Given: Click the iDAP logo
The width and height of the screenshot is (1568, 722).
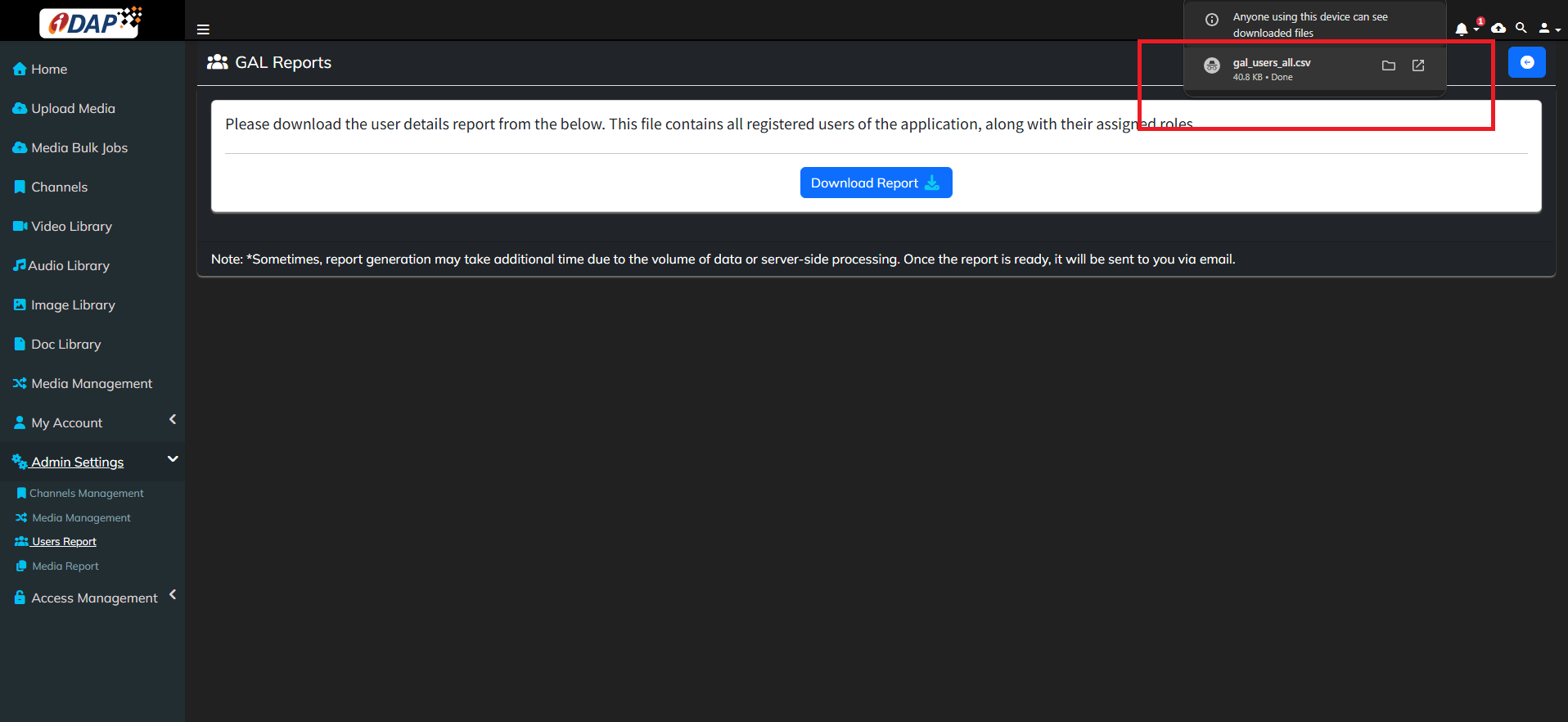Looking at the screenshot, I should click(92, 22).
